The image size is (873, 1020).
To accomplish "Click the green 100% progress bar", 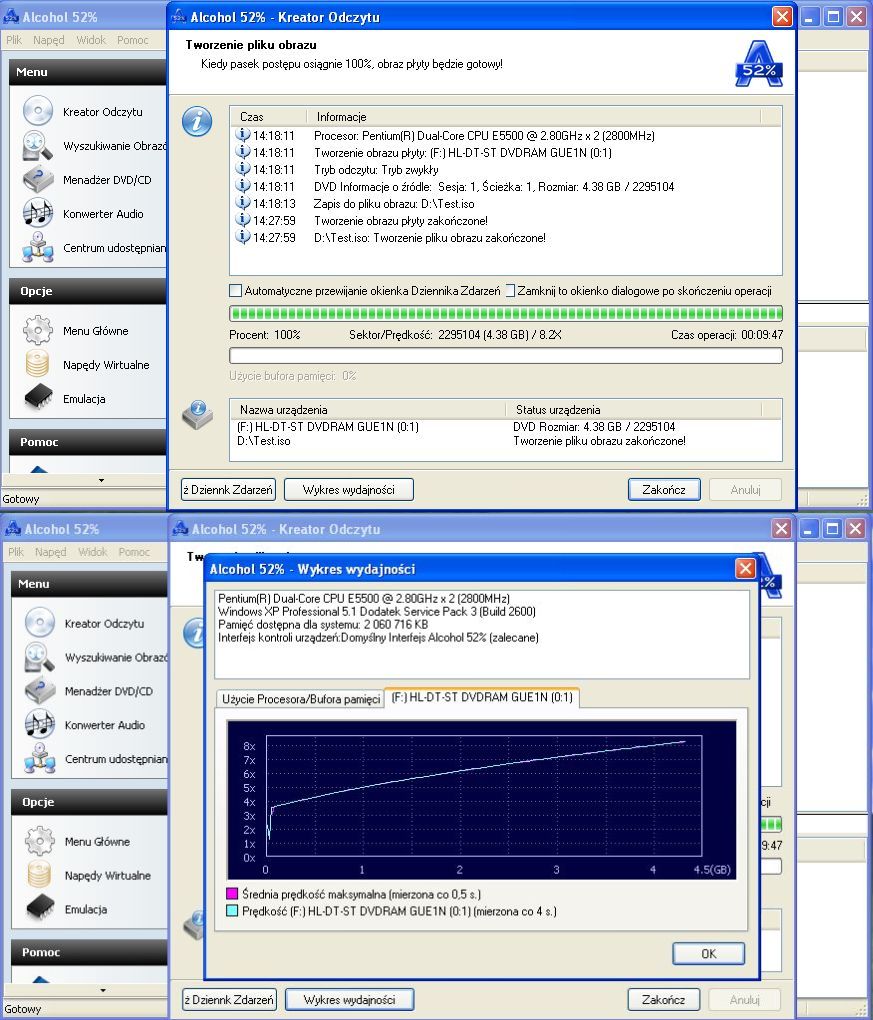I will point(505,314).
